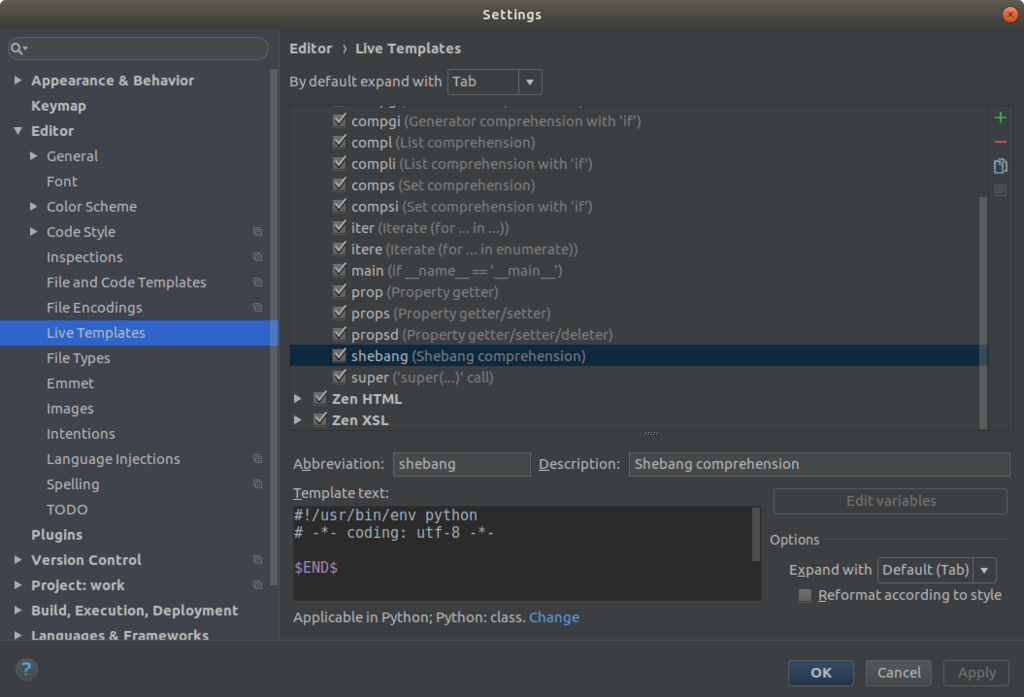Click the Cancel button

click(899, 673)
